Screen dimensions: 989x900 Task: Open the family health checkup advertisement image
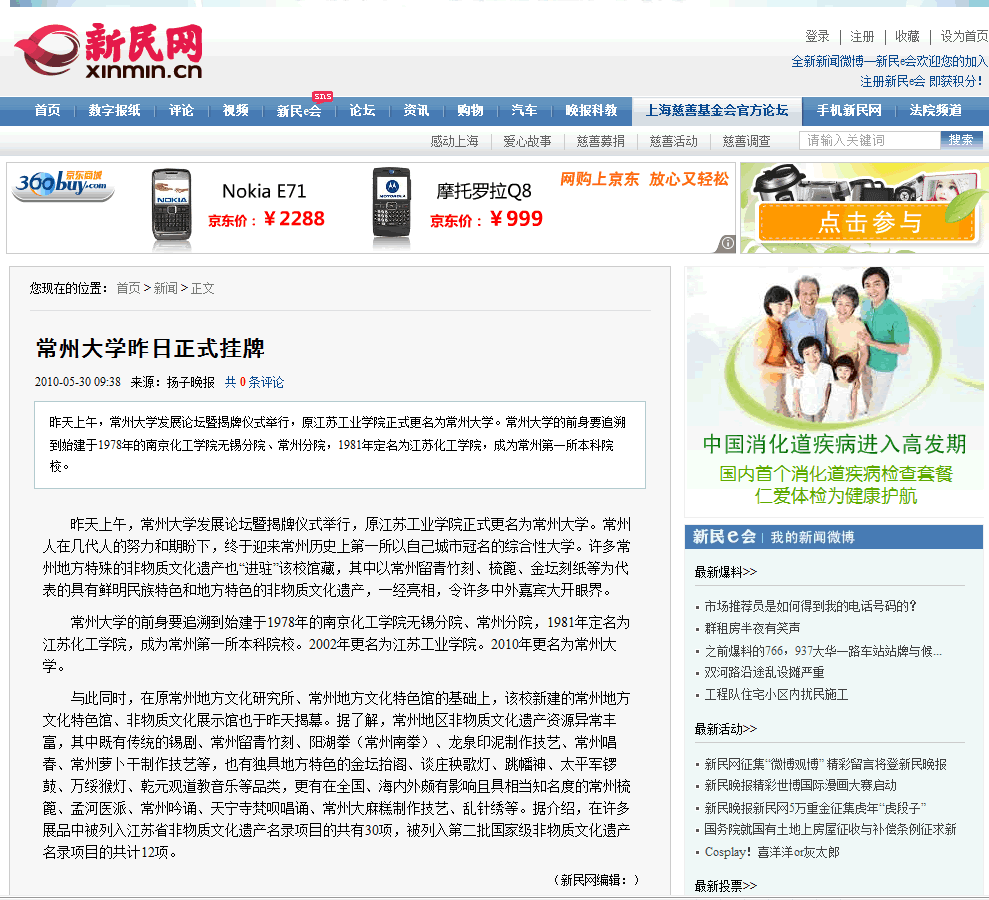[x=834, y=390]
